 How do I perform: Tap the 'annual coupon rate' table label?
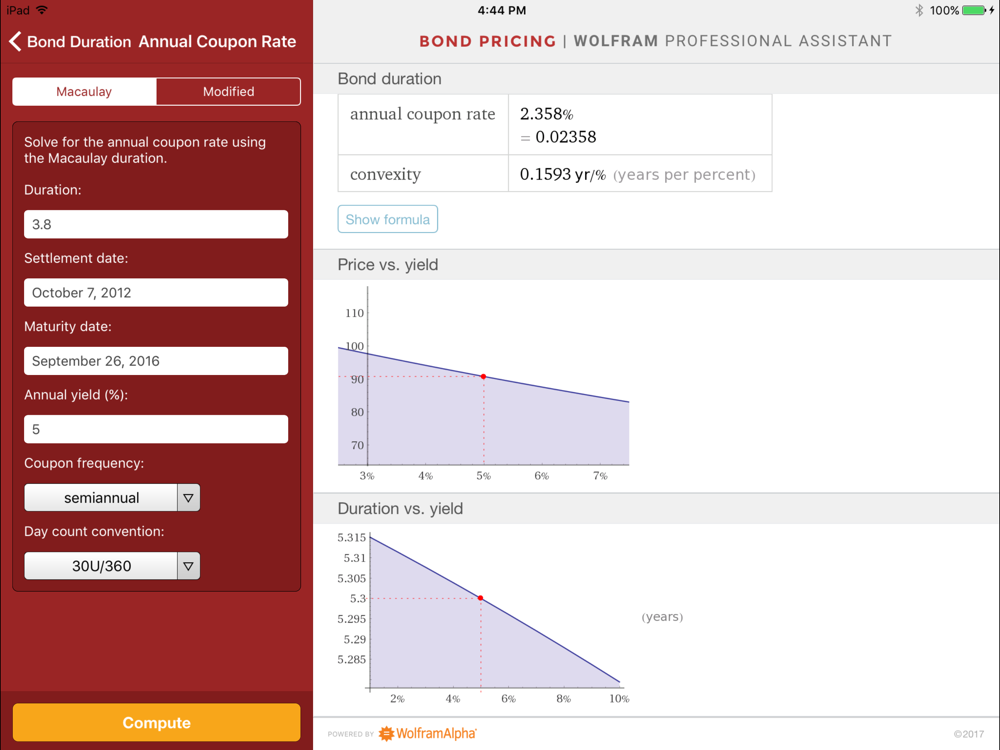pyautogui.click(x=422, y=114)
